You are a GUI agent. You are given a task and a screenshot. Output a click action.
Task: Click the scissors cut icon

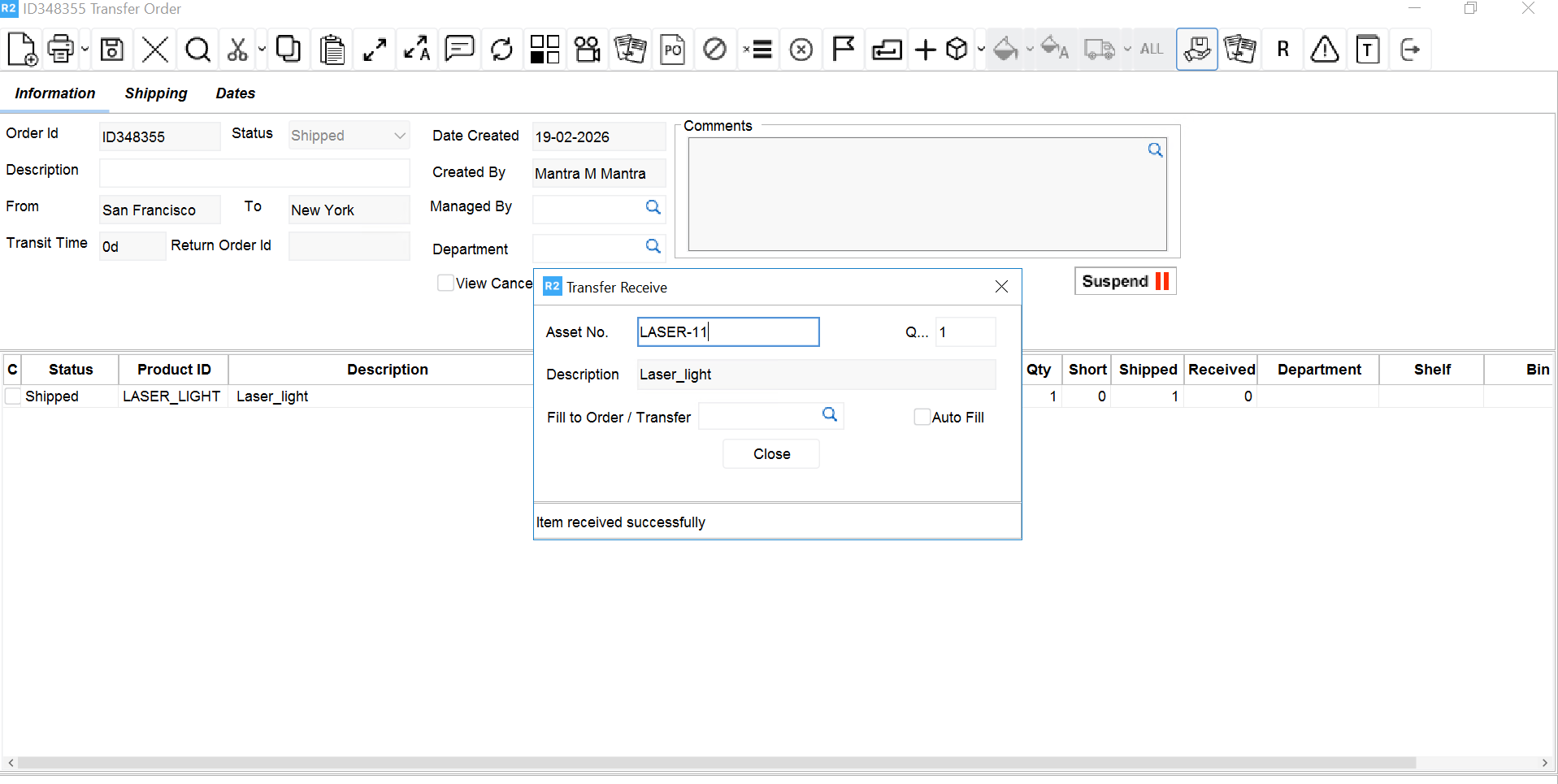click(x=237, y=50)
